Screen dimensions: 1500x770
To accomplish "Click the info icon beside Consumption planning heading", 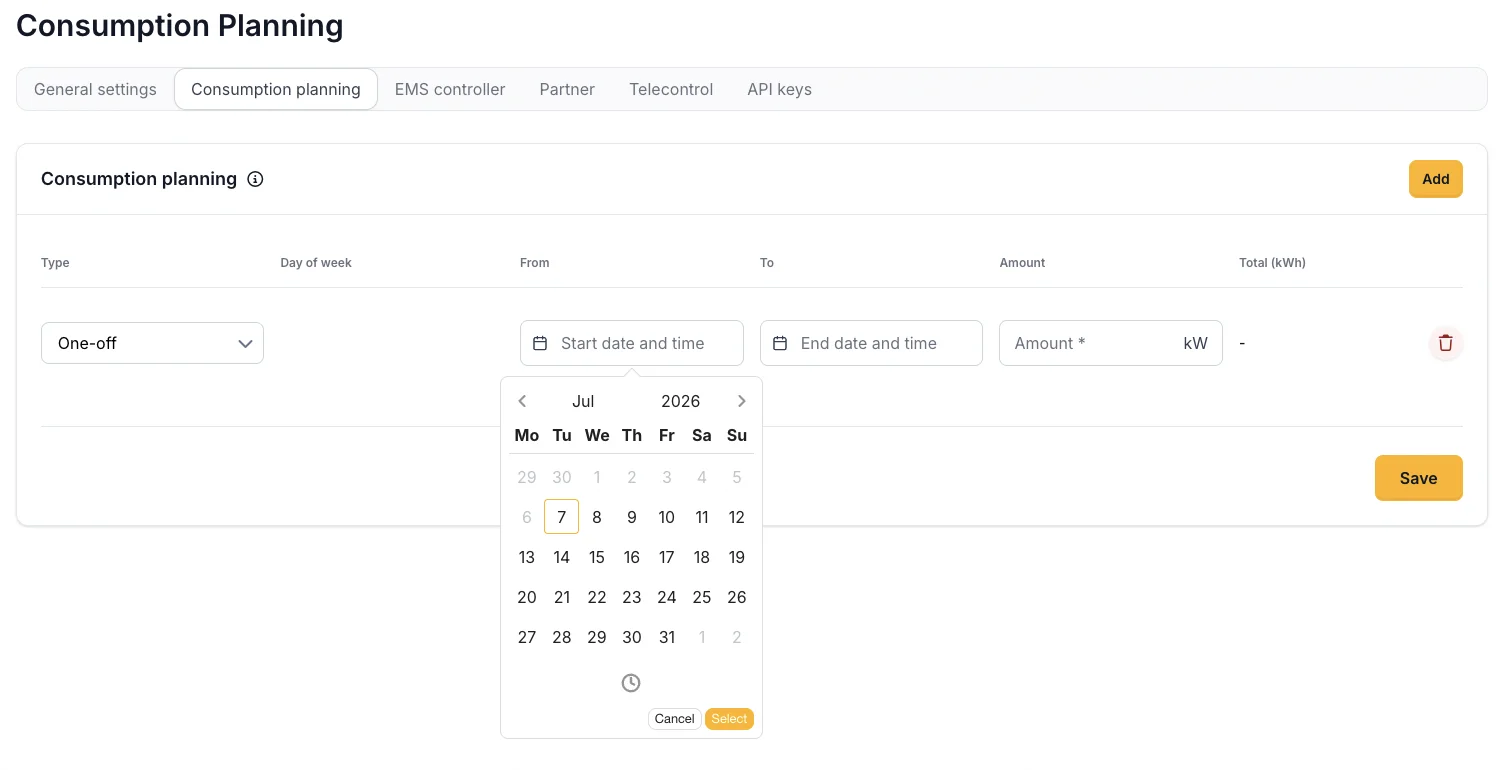I will [255, 179].
